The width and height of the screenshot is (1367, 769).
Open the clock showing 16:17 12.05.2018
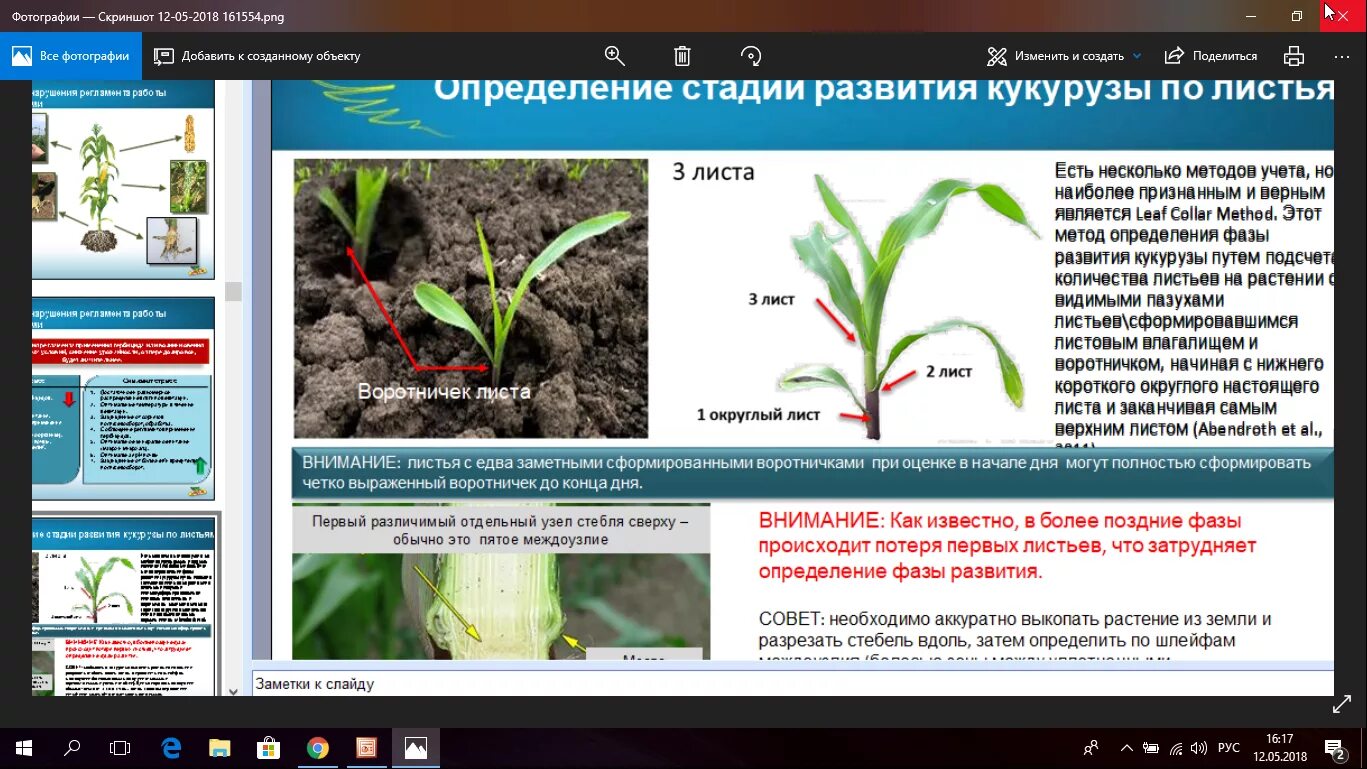coord(1280,747)
